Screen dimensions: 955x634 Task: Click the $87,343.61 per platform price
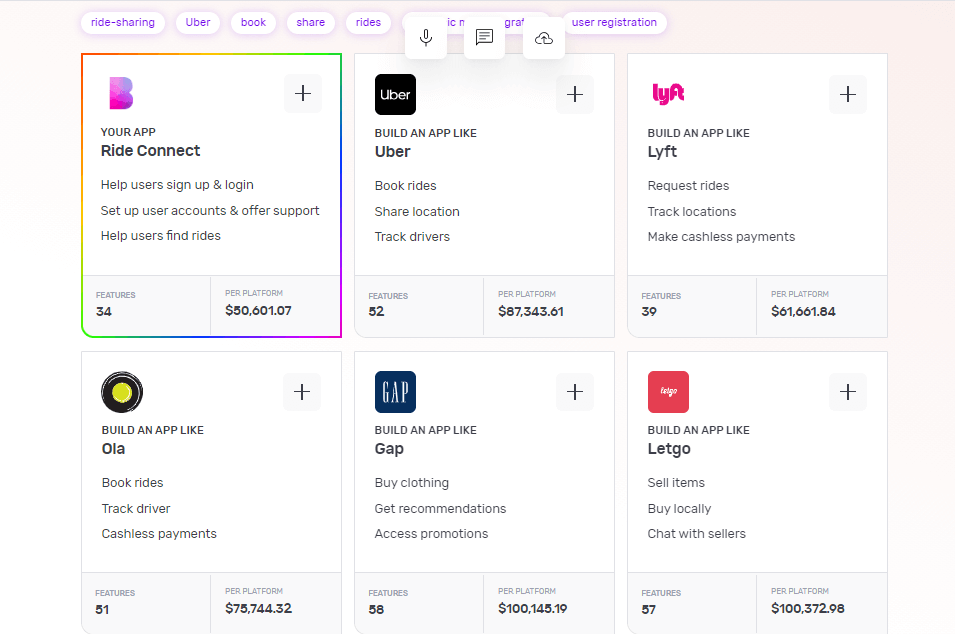(530, 312)
